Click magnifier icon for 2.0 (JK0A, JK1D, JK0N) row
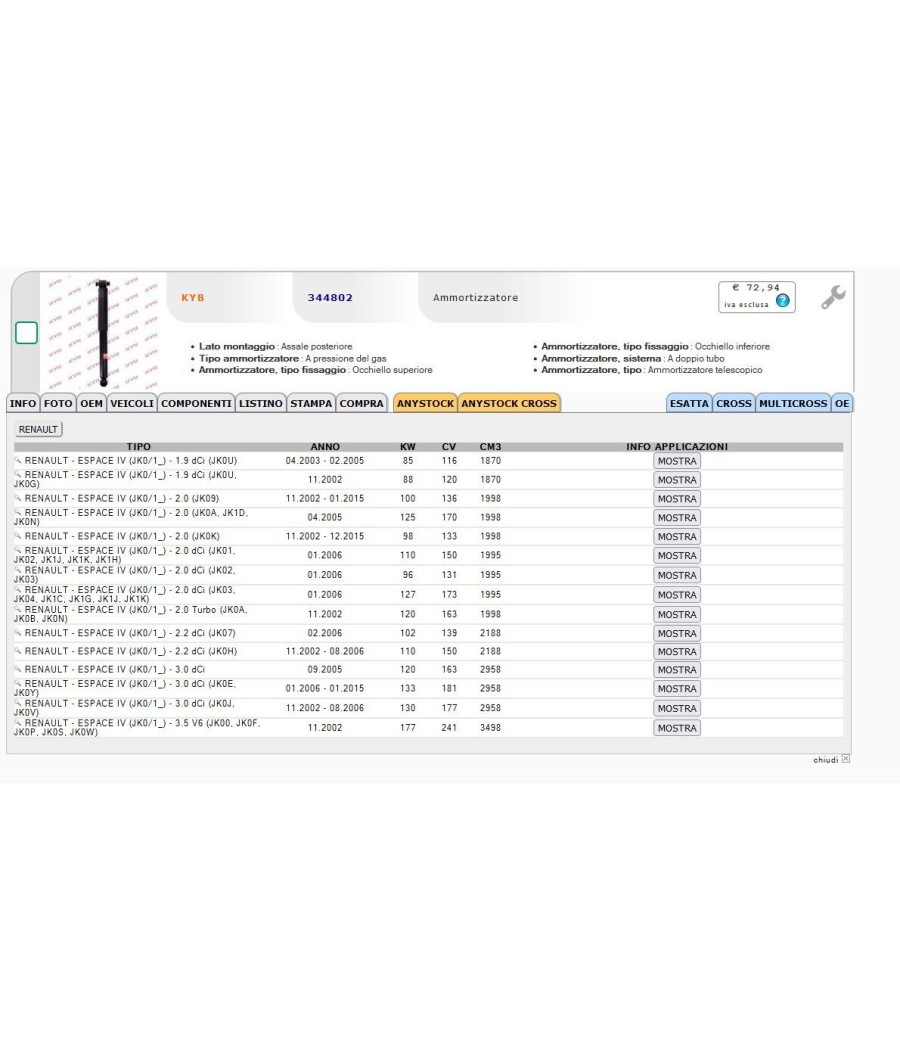The width and height of the screenshot is (900, 1050). tap(18, 512)
